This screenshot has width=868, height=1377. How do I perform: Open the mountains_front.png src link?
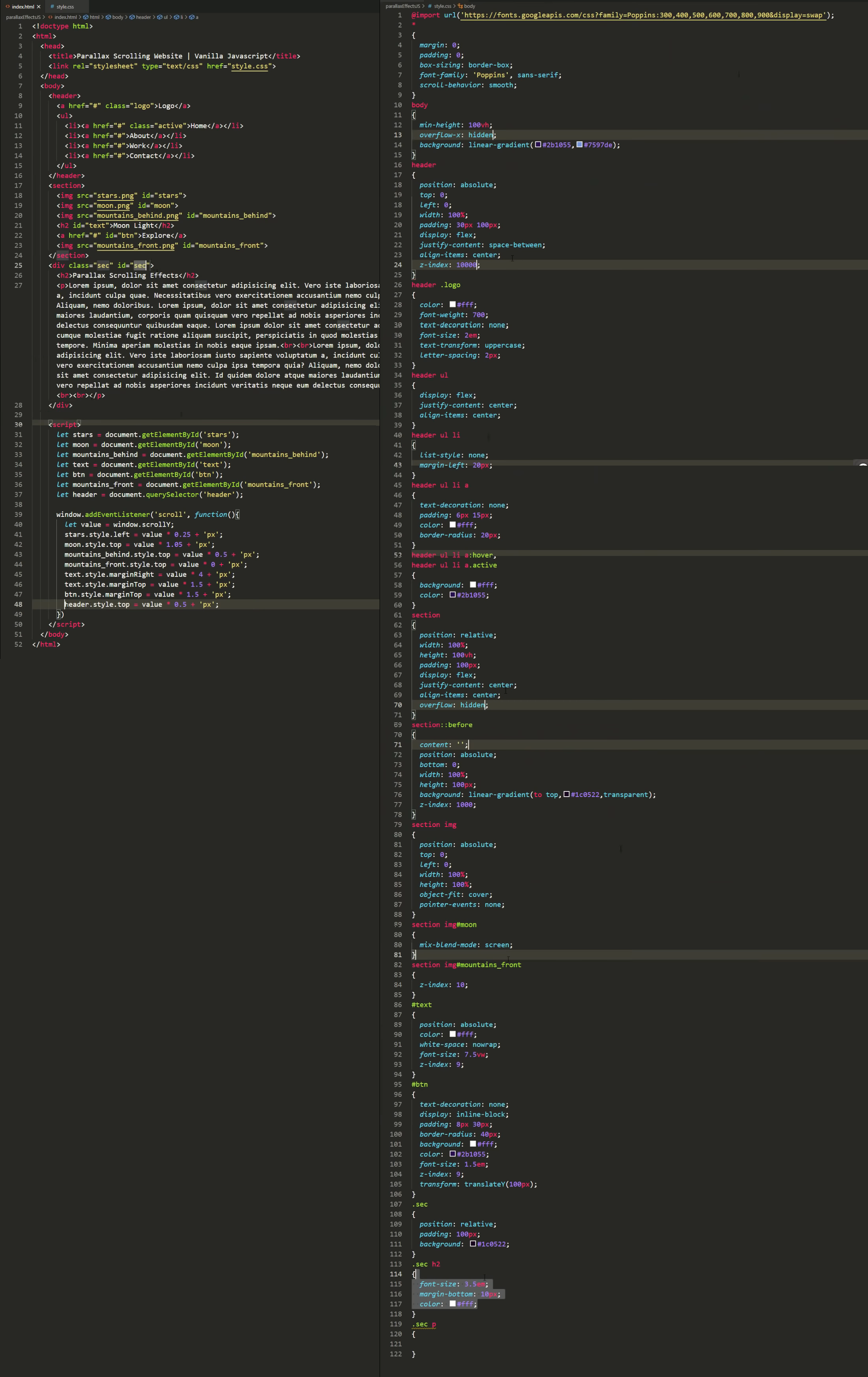pos(135,246)
